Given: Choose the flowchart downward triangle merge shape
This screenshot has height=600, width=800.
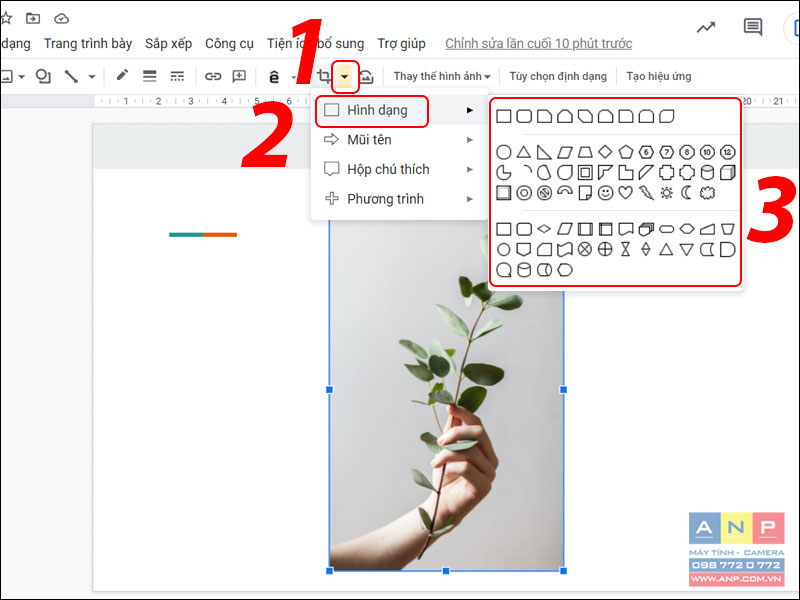Looking at the screenshot, I should 687,249.
